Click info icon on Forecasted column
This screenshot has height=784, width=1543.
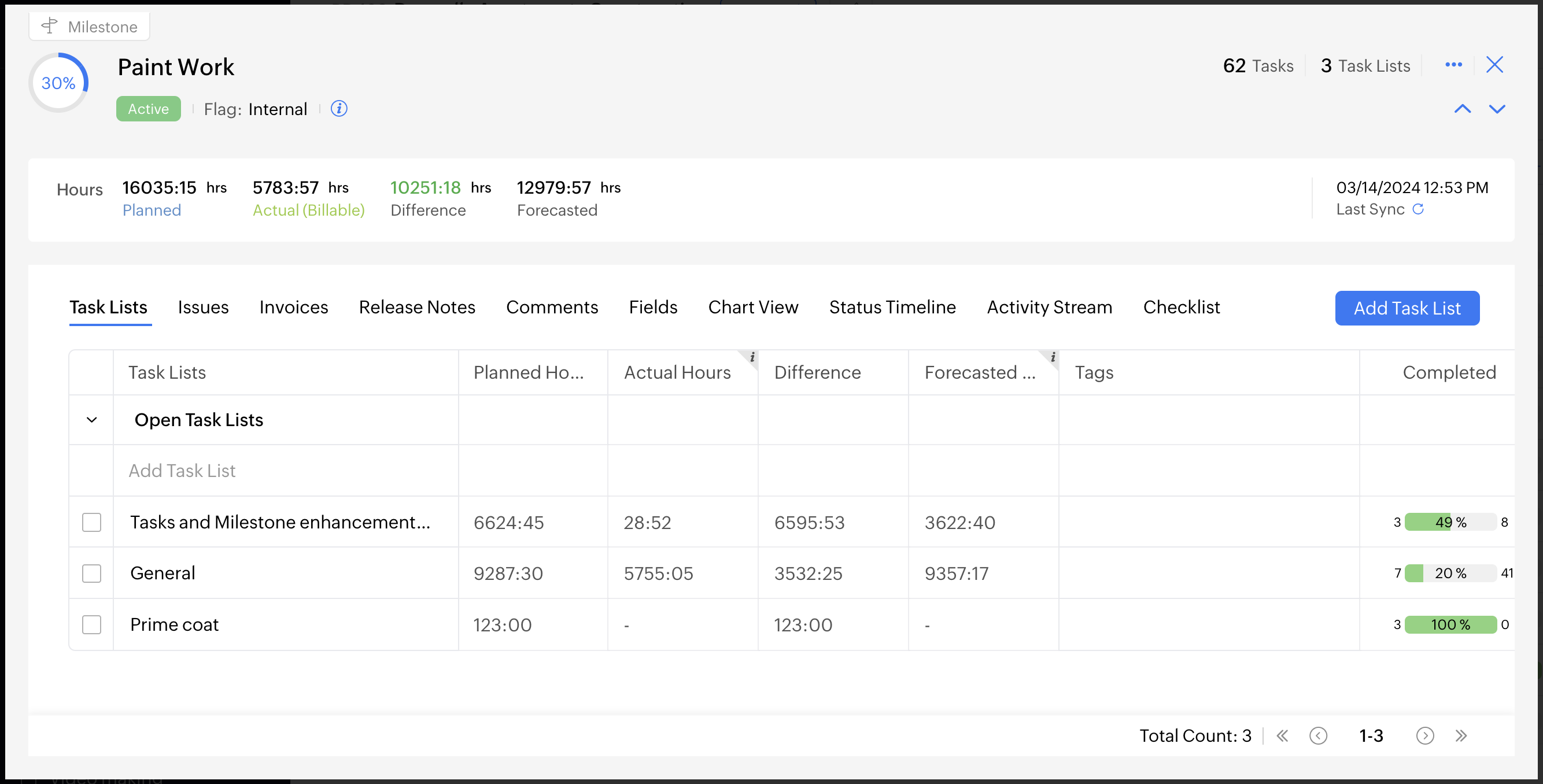(x=1053, y=357)
